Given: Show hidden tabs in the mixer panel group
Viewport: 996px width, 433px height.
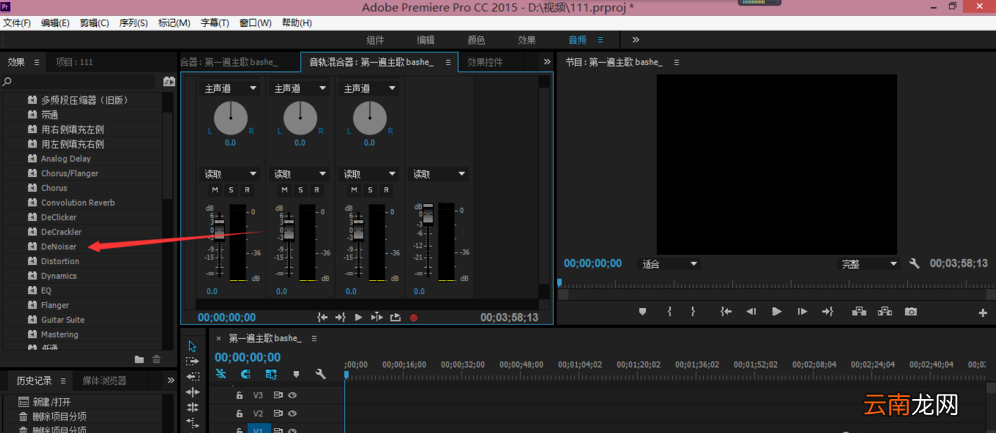Looking at the screenshot, I should point(547,62).
